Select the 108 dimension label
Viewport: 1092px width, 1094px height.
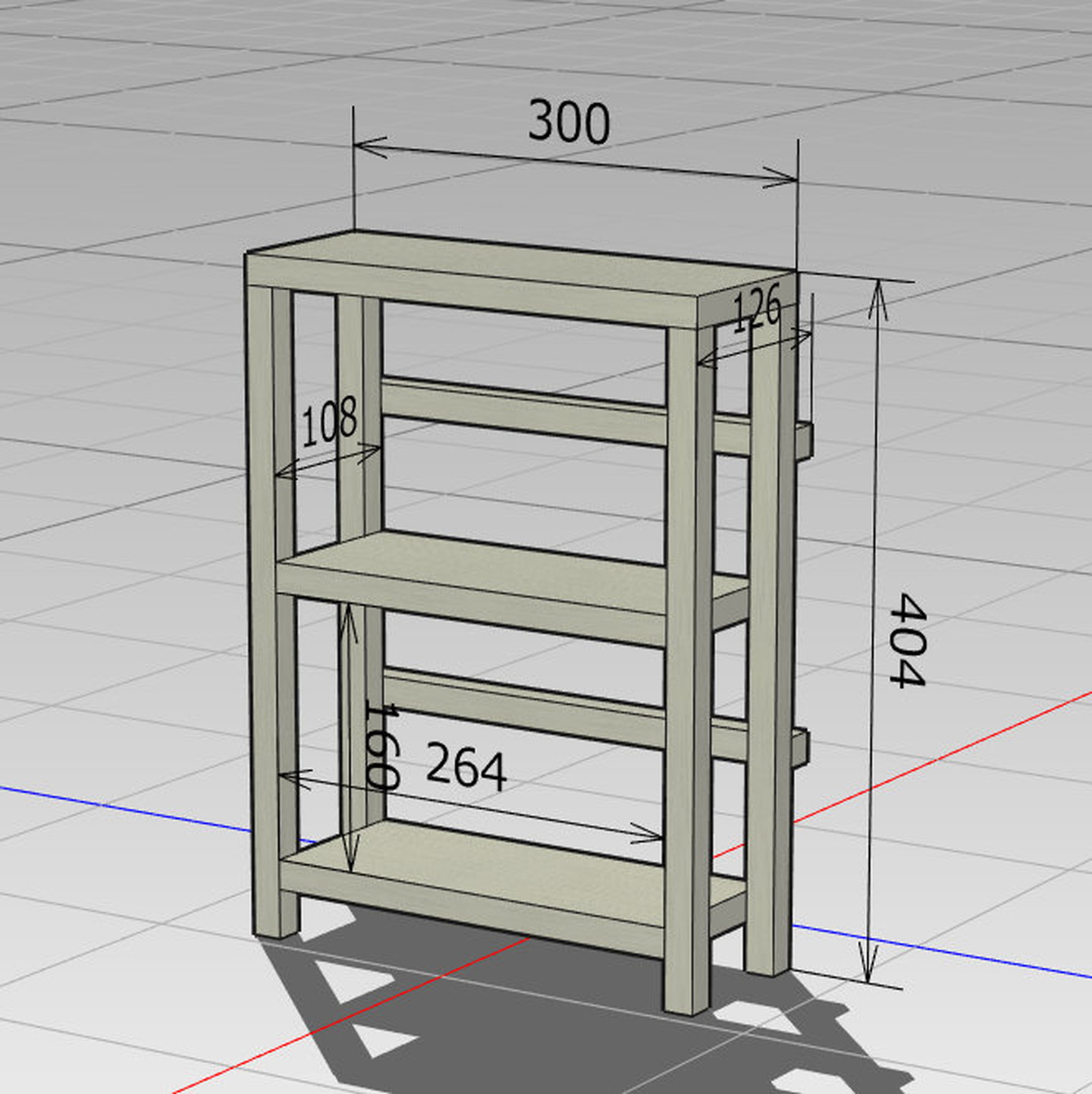click(329, 421)
